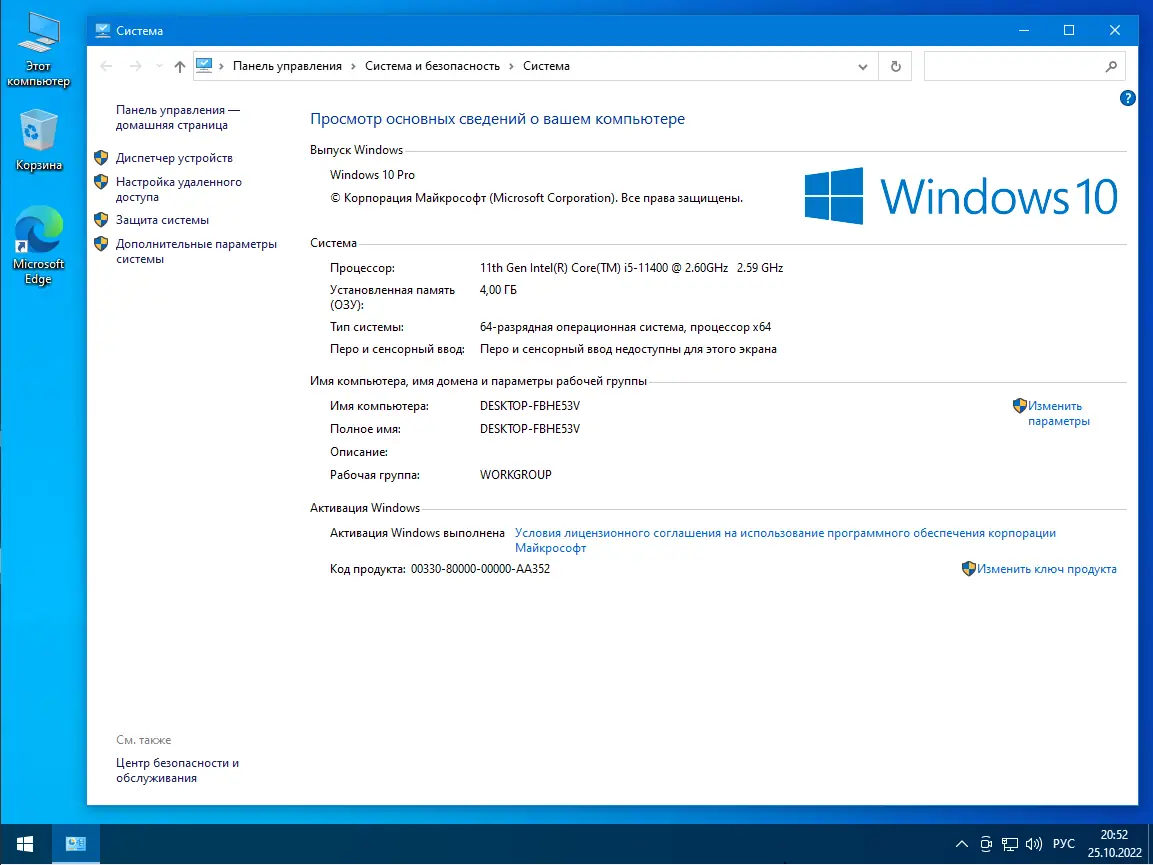The height and width of the screenshot is (865, 1153).
Task: Open Дополнительные параметры системы link
Action: [x=196, y=251]
